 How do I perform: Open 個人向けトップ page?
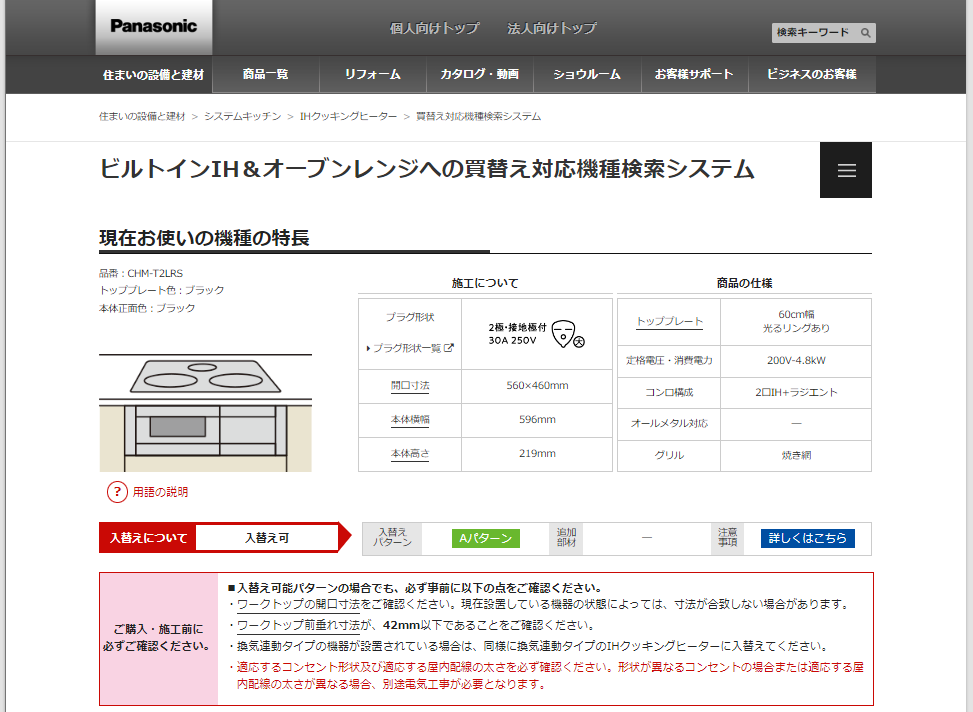tap(434, 28)
